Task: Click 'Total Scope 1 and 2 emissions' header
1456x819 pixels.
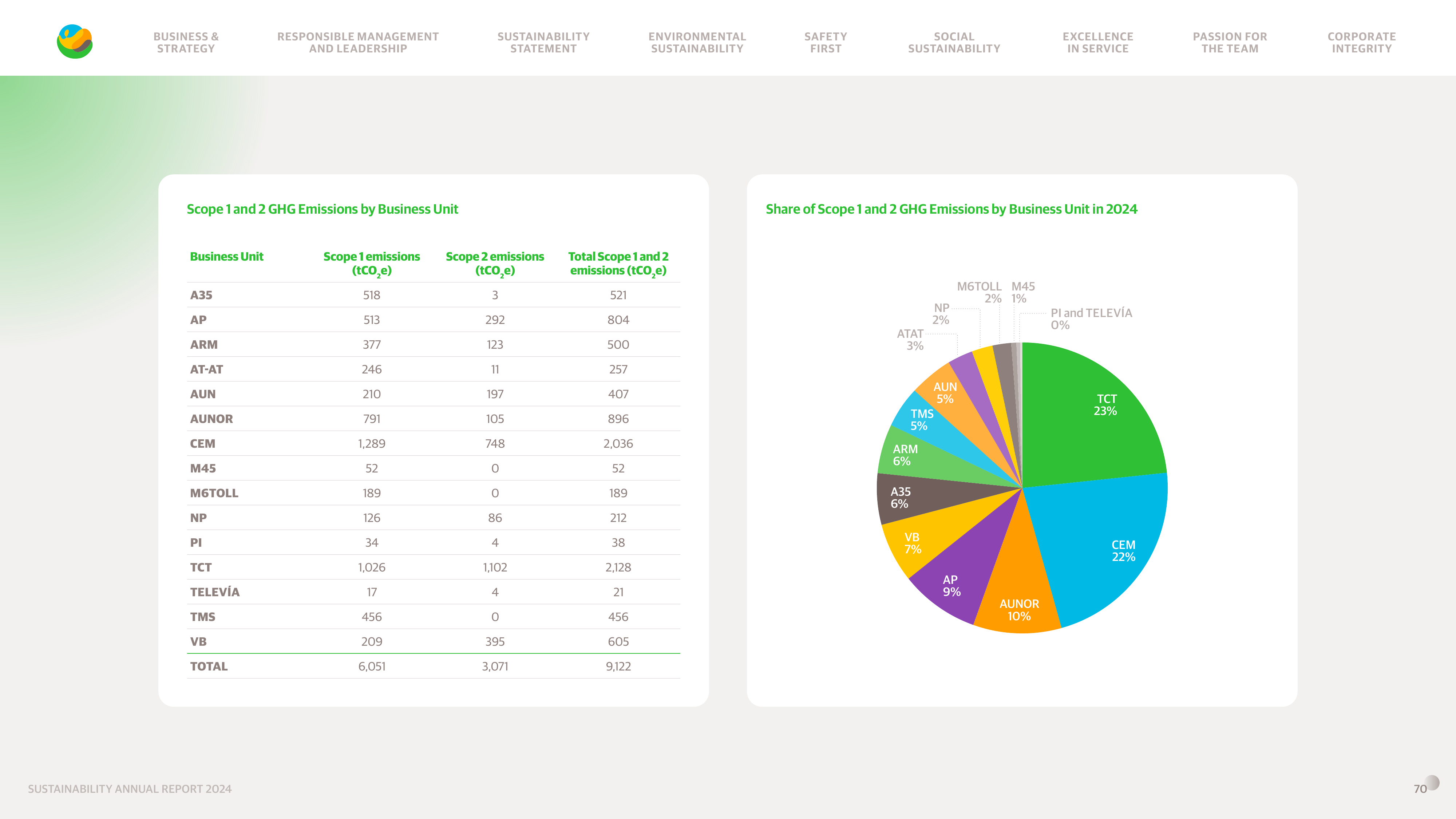Action: [x=618, y=264]
